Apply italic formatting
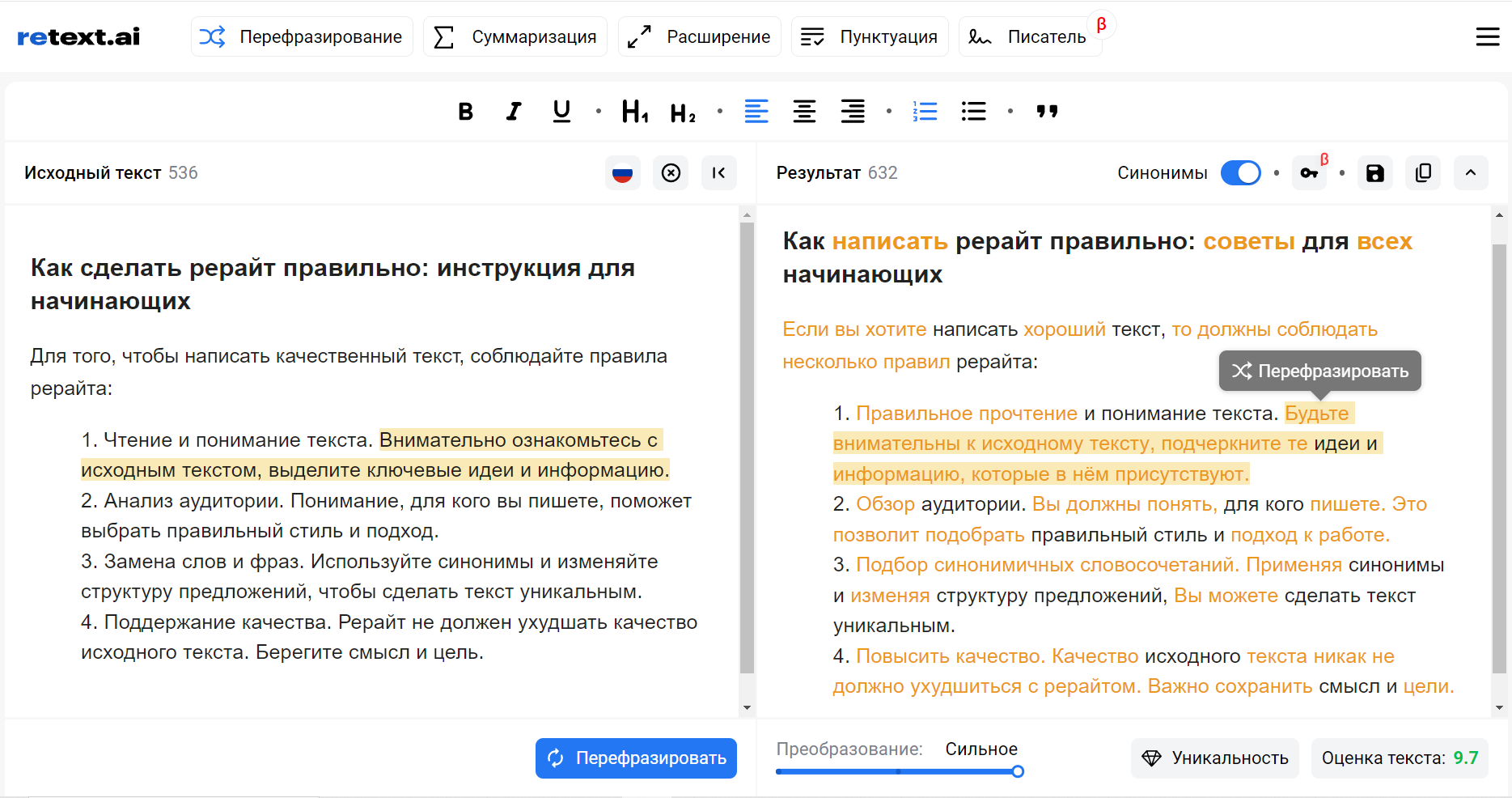The height and width of the screenshot is (798, 1512). pos(514,112)
